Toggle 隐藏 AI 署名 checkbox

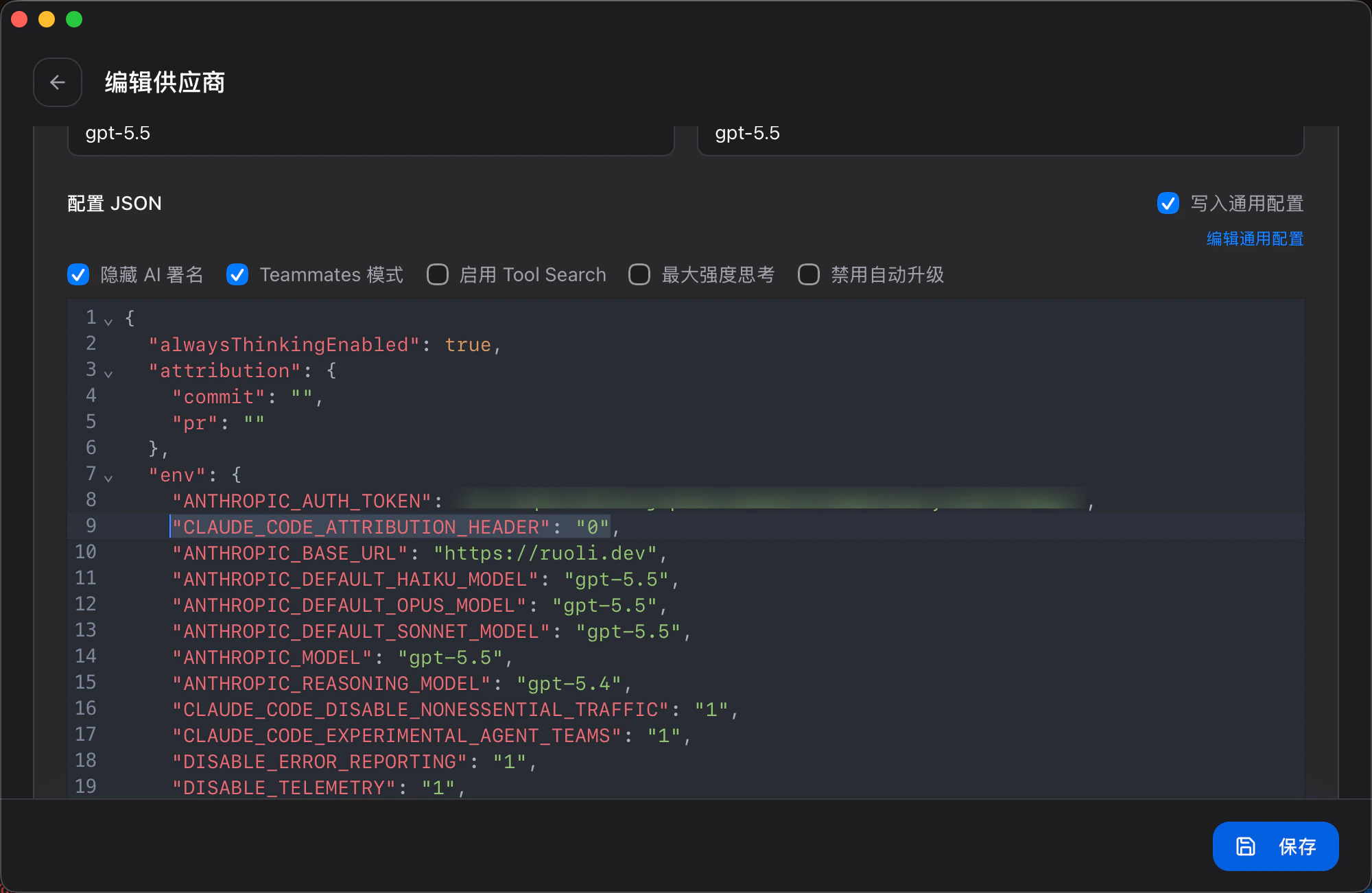tap(78, 275)
